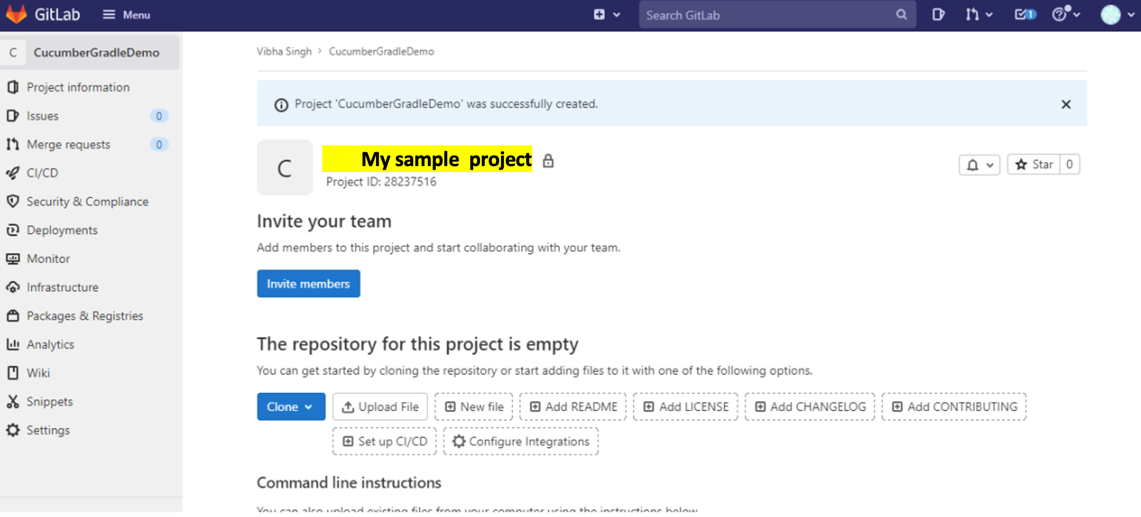Open the create new plus dropdown
Image resolution: width=1141 pixels, height=517 pixels.
pos(607,15)
